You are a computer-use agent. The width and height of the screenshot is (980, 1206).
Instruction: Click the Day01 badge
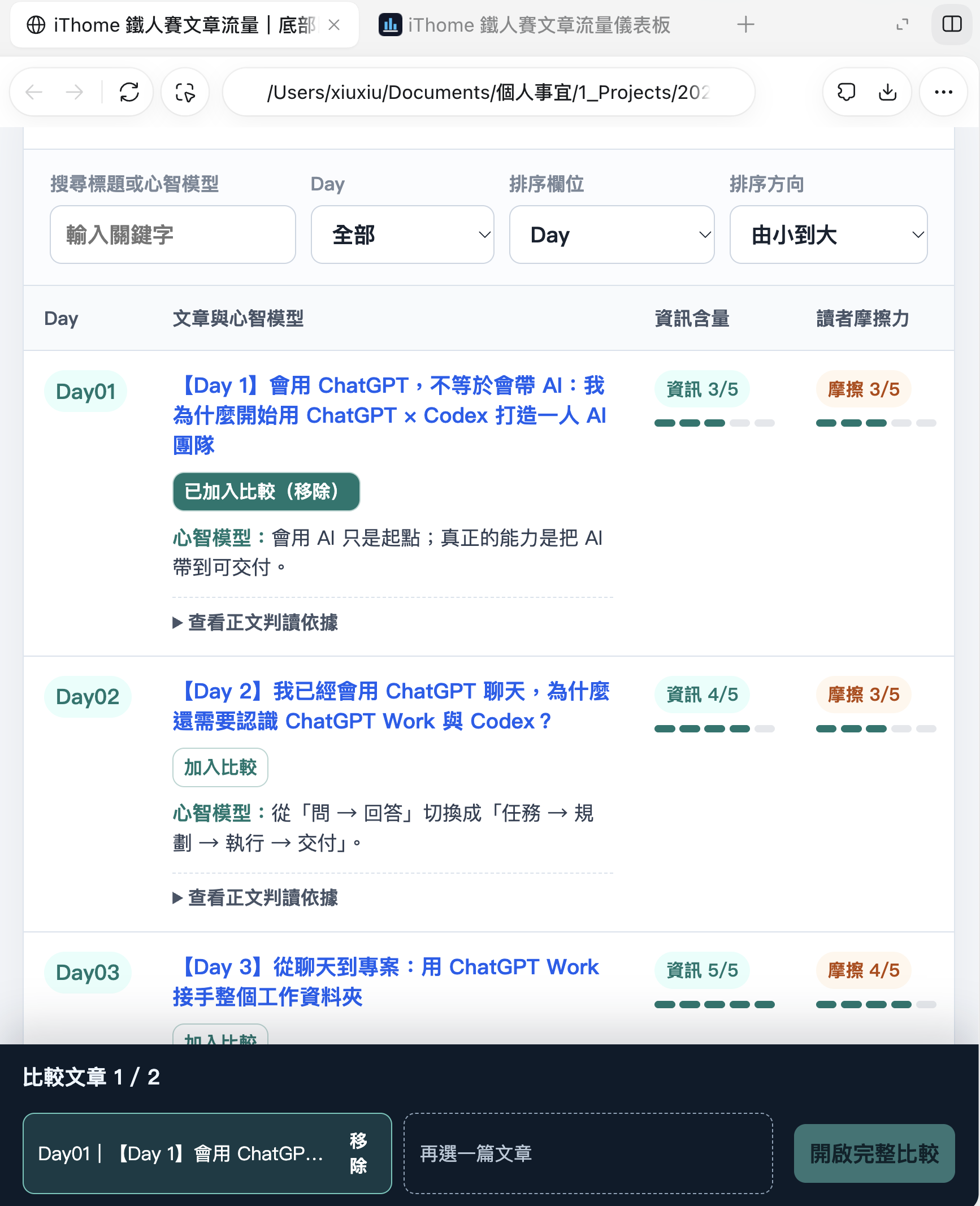coord(86,391)
